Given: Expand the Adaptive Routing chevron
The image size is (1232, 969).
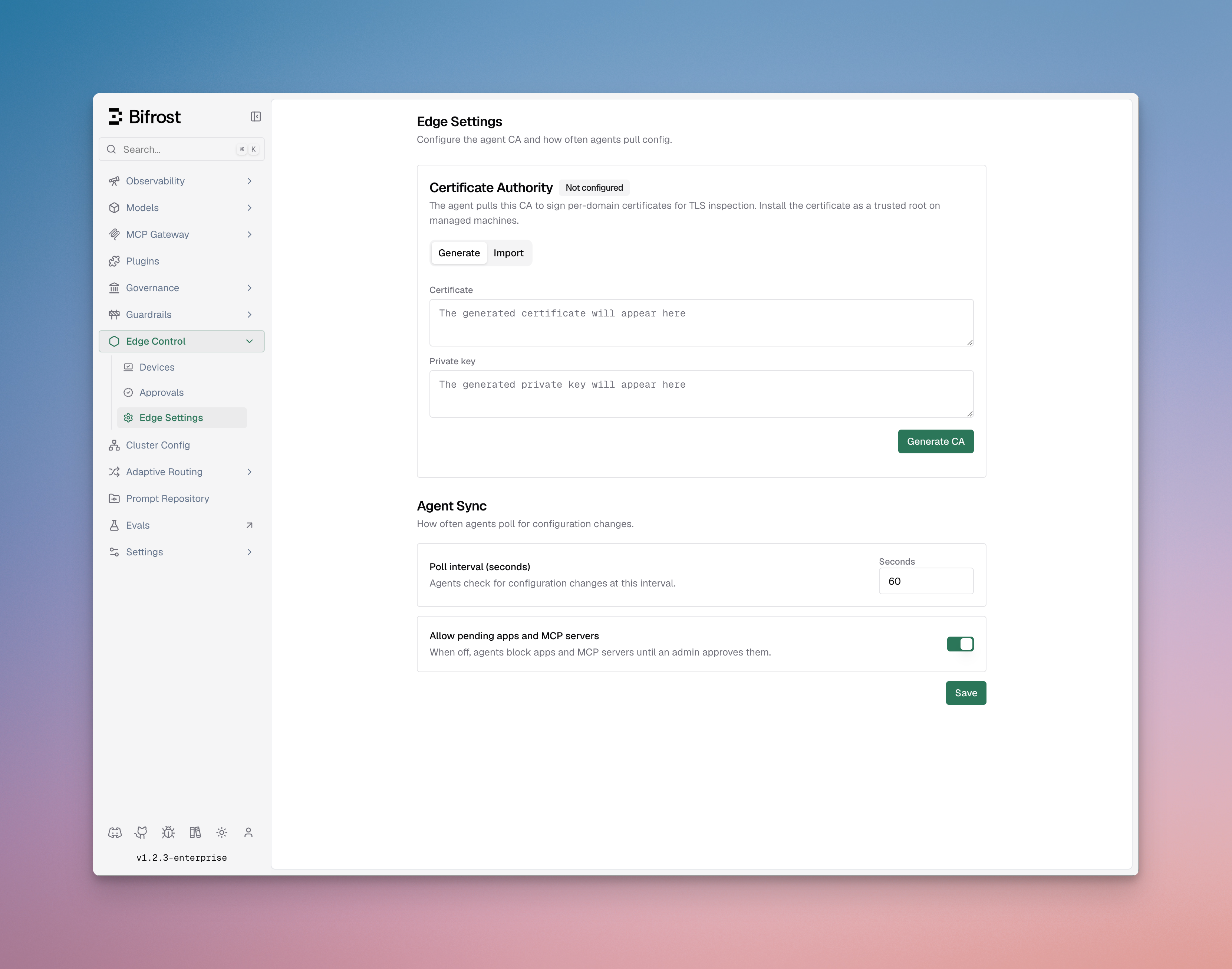Looking at the screenshot, I should point(250,472).
